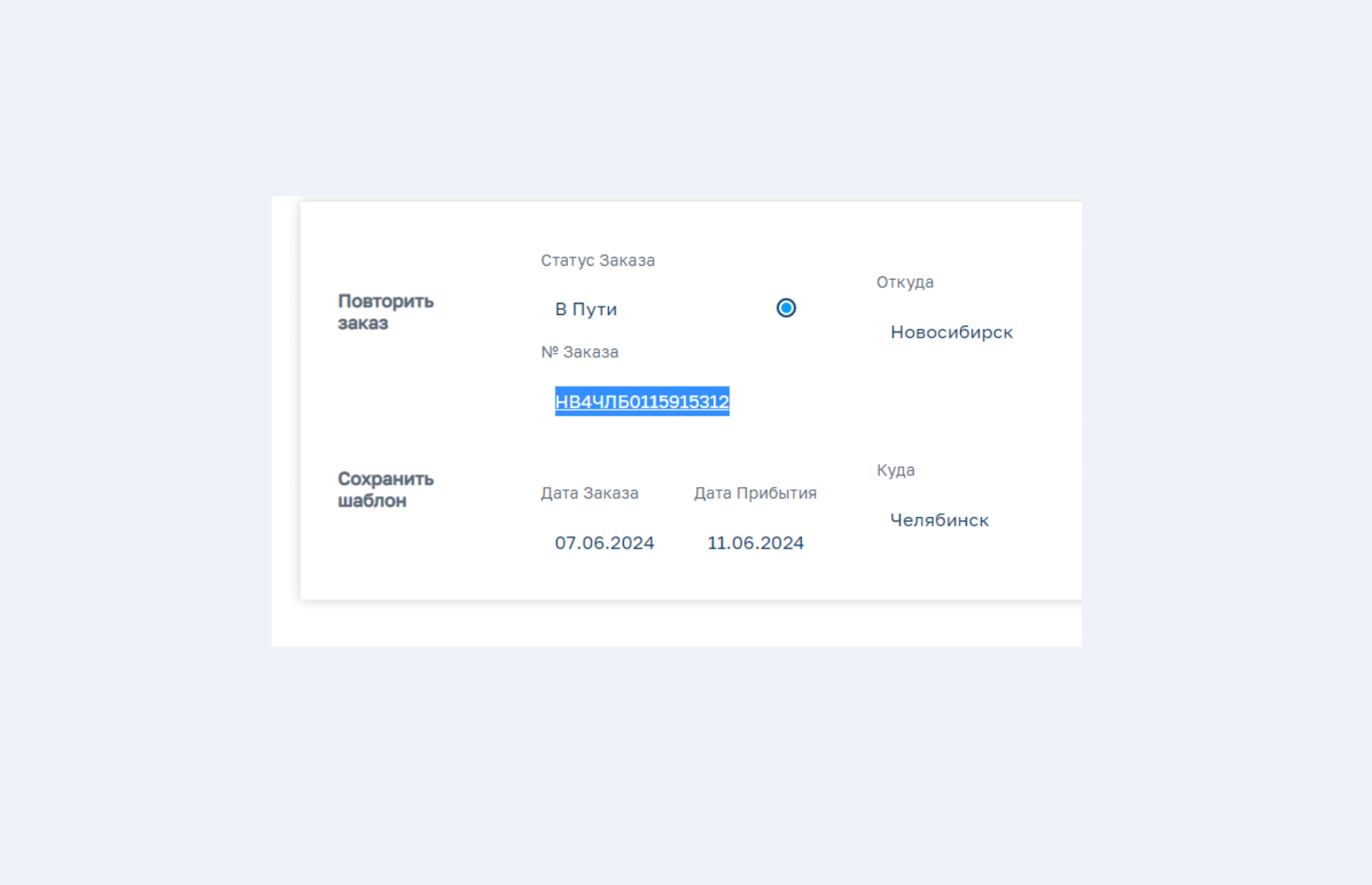The width and height of the screenshot is (1372, 885).
Task: Select the blue radio button beside В Пути
Action: (786, 308)
